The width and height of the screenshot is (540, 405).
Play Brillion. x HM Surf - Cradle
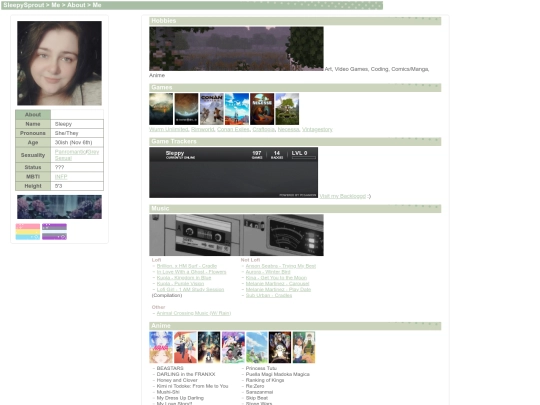(187, 266)
